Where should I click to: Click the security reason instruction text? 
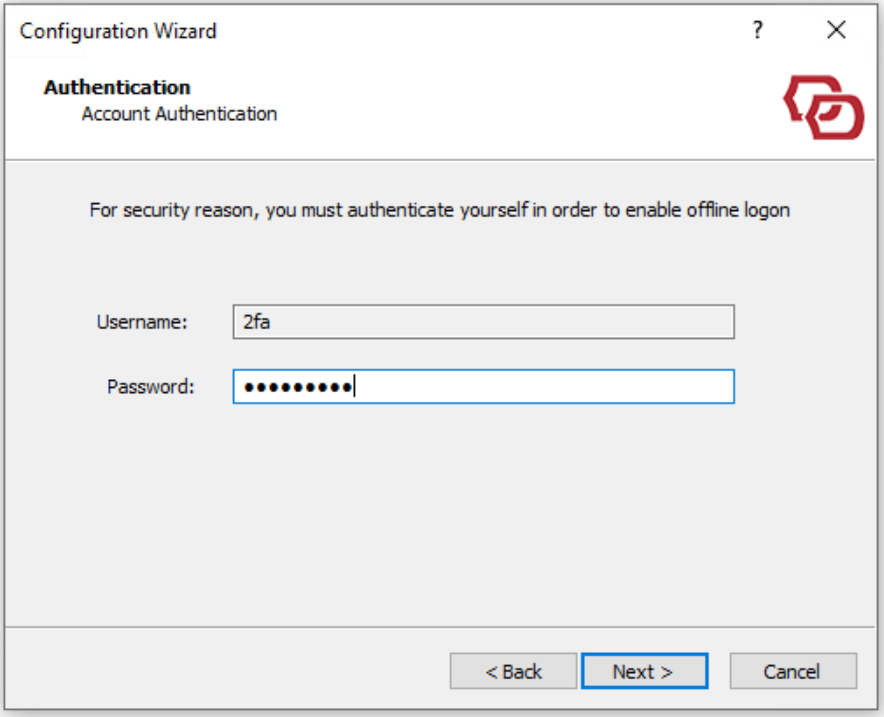(439, 211)
